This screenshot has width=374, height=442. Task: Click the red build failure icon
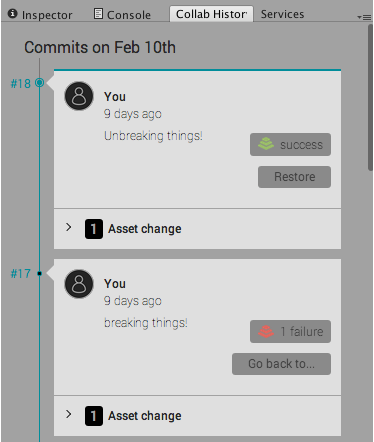(x=266, y=331)
